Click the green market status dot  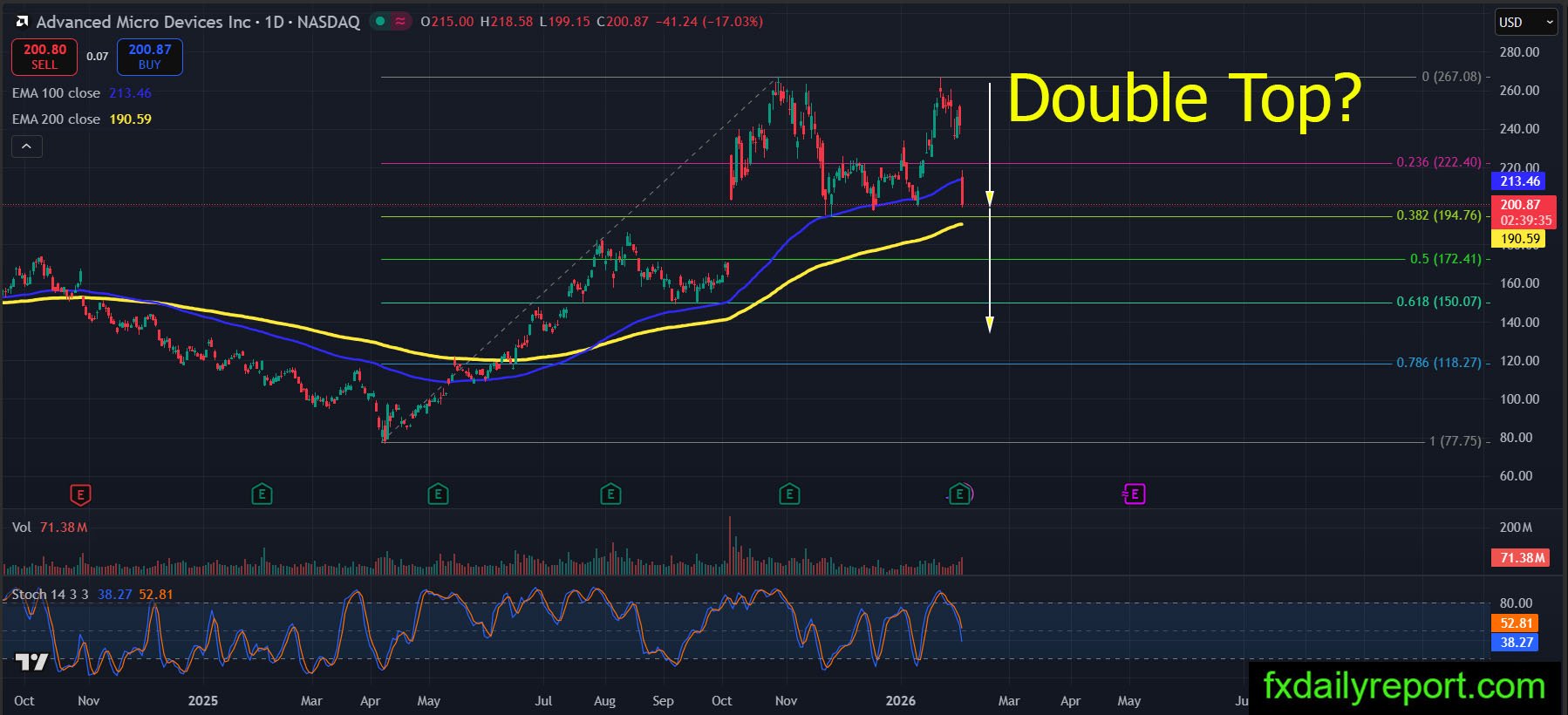click(x=380, y=22)
